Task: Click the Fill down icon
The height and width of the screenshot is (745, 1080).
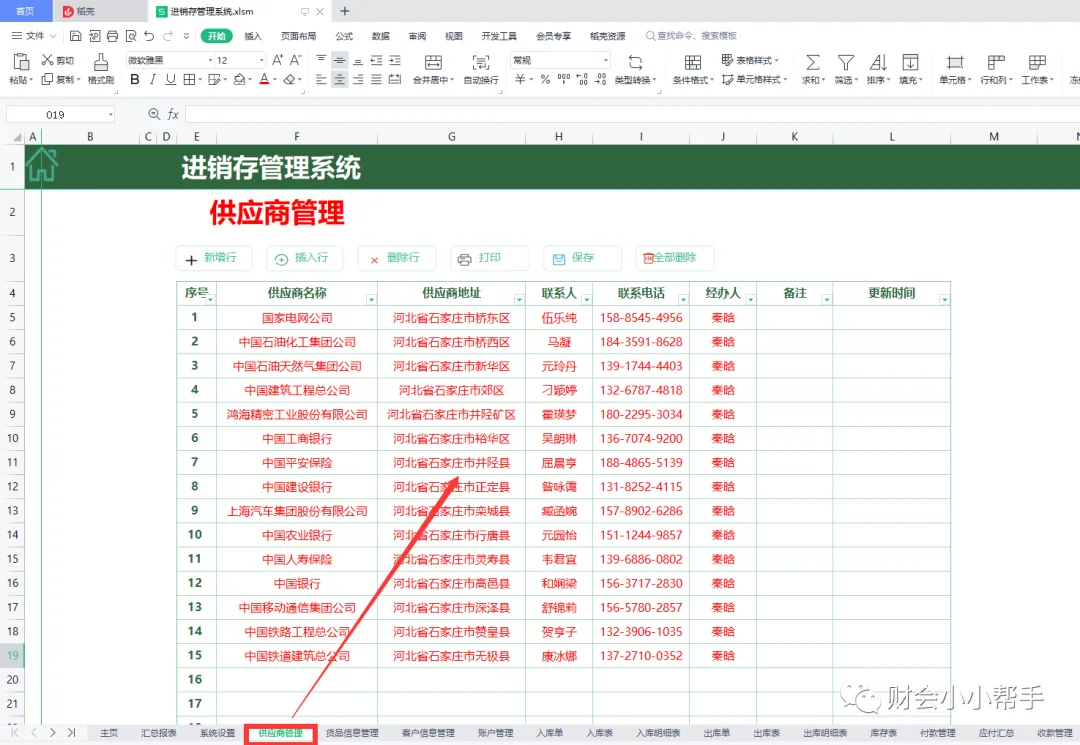Action: [911, 63]
